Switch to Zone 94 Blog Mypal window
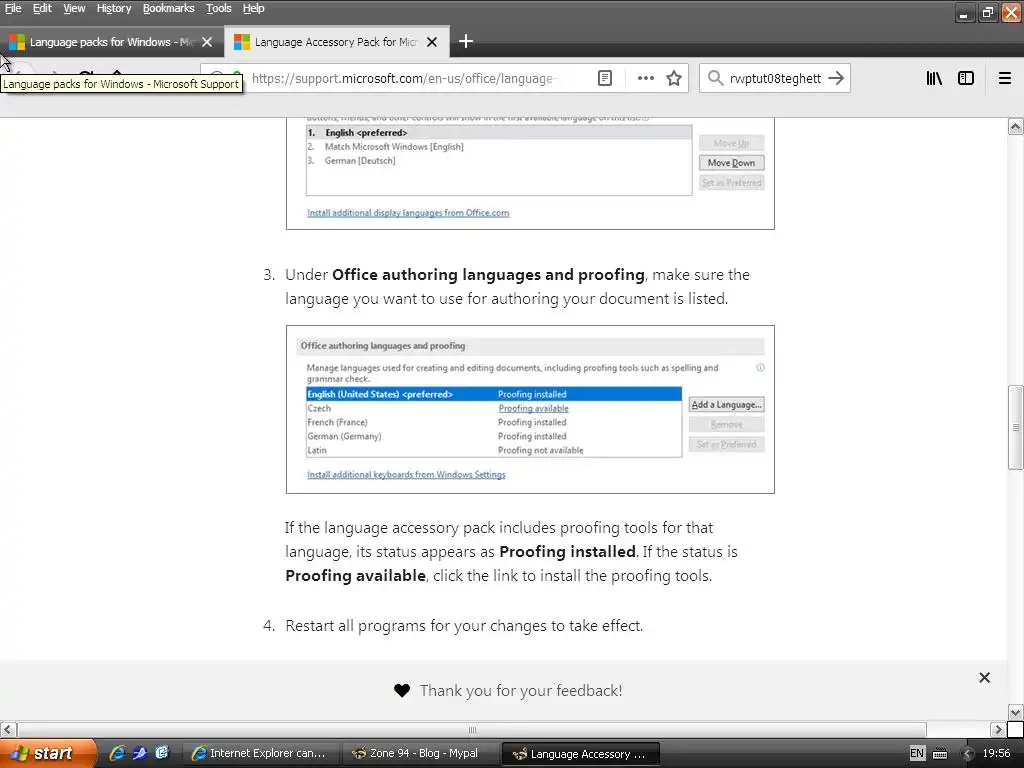1024x768 pixels. click(420, 754)
